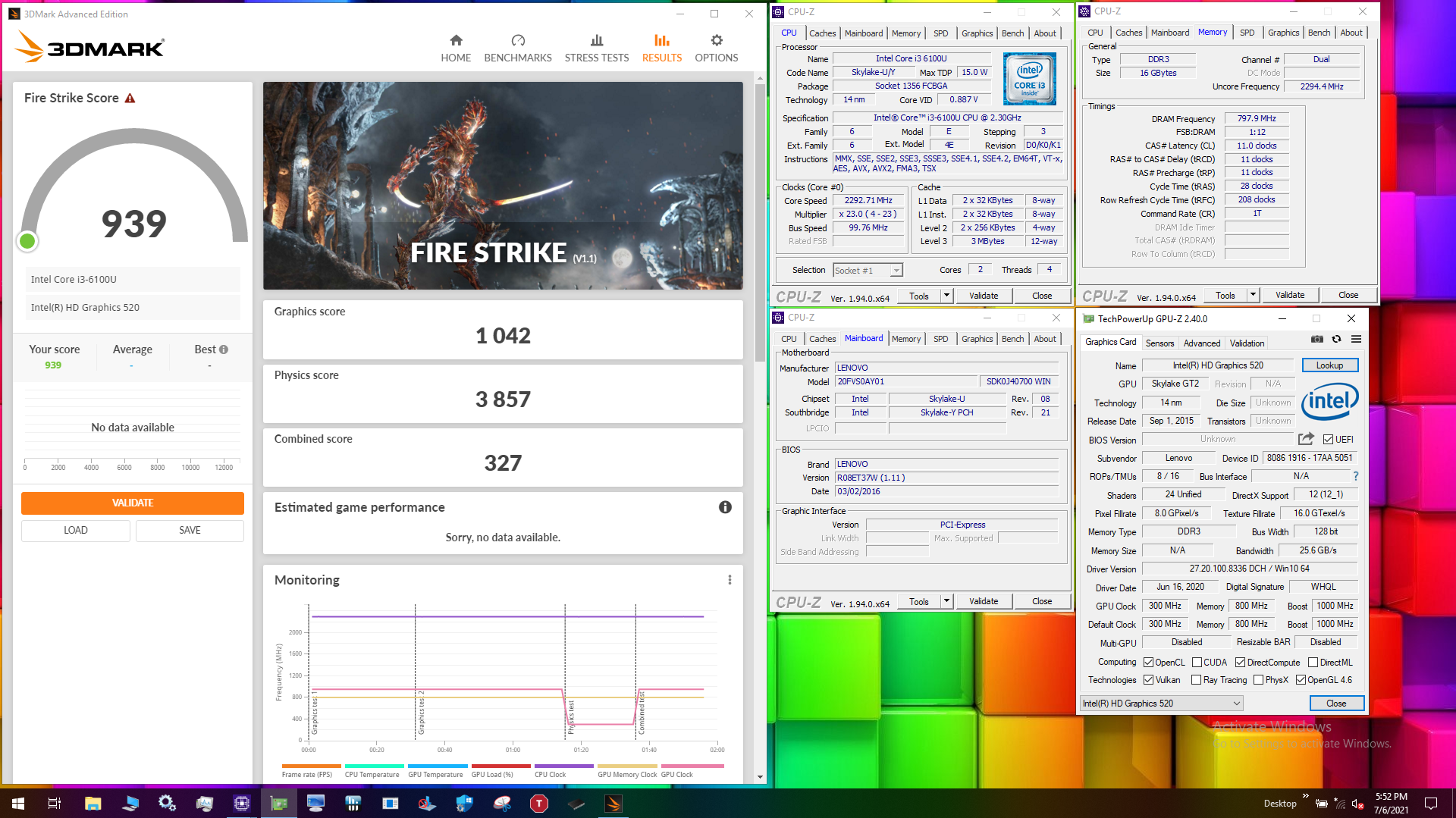Switch to SPD tab in the top-right CPU-Z window

pos(1247,33)
